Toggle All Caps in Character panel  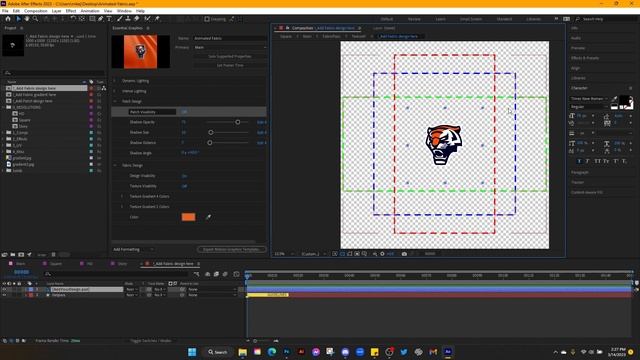[598, 161]
